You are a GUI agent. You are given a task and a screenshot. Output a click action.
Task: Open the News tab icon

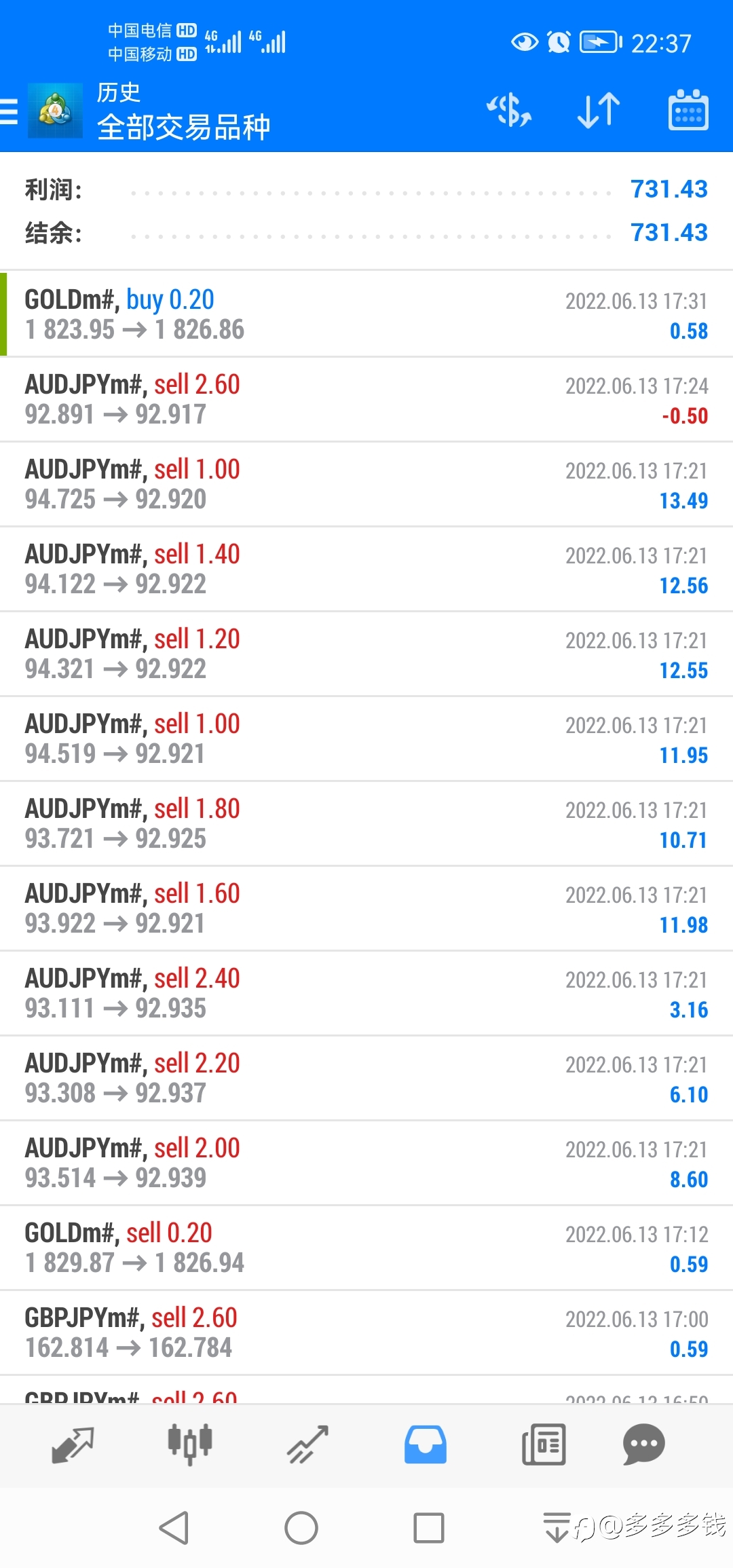pos(544,1444)
